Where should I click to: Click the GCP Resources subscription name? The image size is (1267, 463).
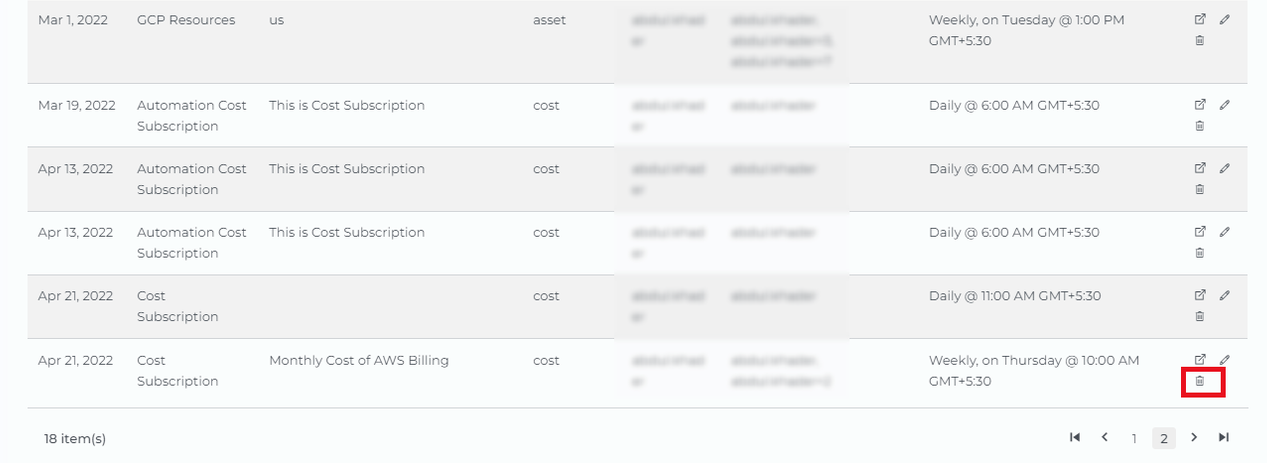pos(186,20)
